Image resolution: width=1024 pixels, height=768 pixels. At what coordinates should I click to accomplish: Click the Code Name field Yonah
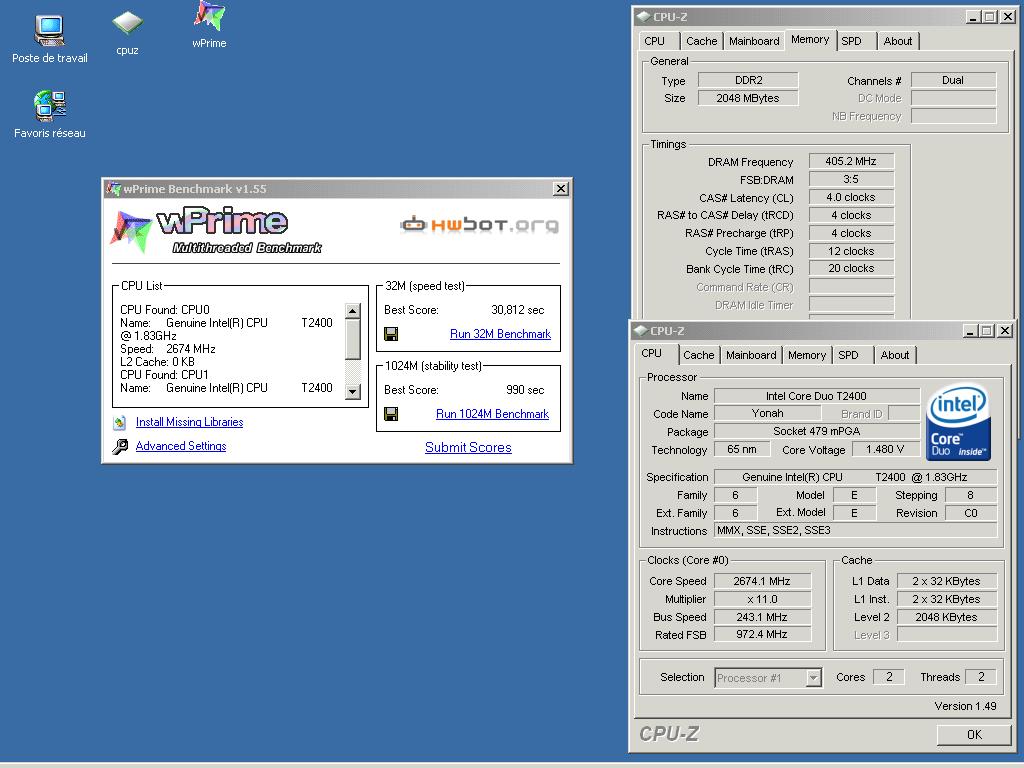coord(767,413)
